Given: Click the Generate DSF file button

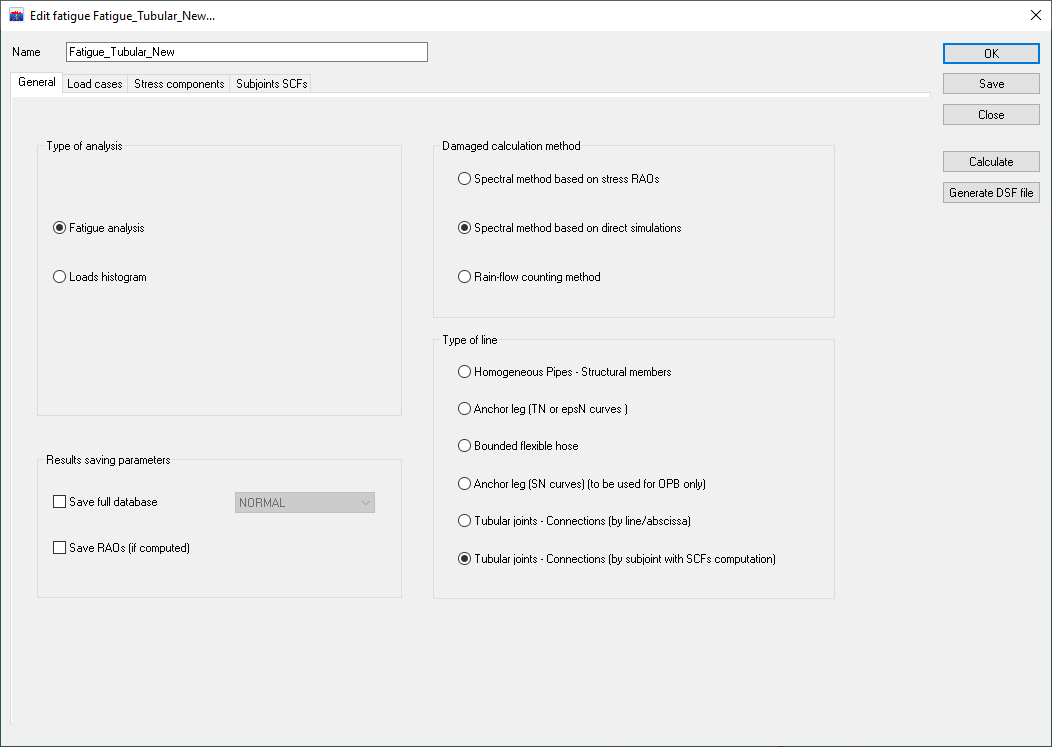Looking at the screenshot, I should (x=991, y=193).
